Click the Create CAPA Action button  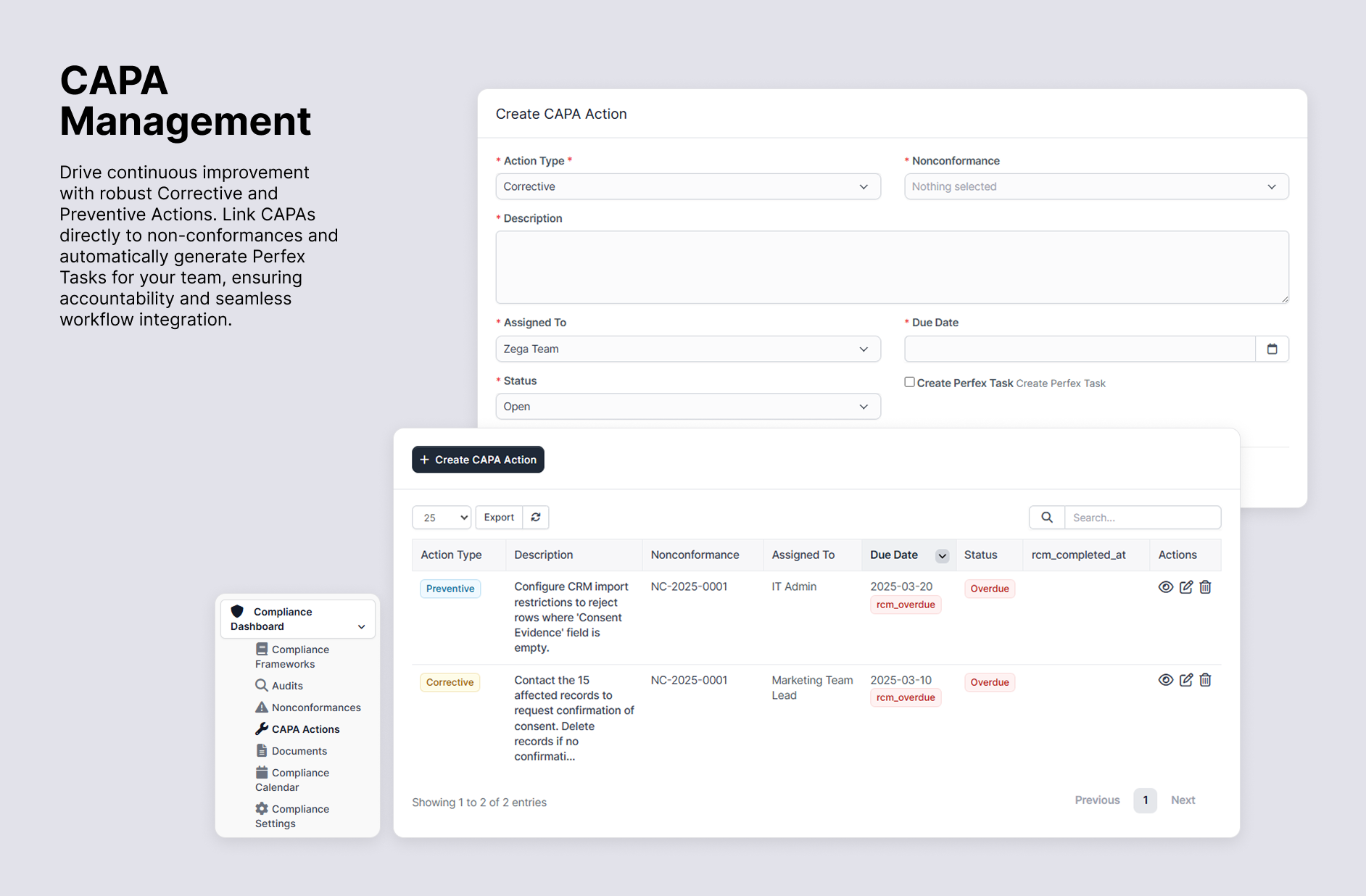pyautogui.click(x=478, y=460)
